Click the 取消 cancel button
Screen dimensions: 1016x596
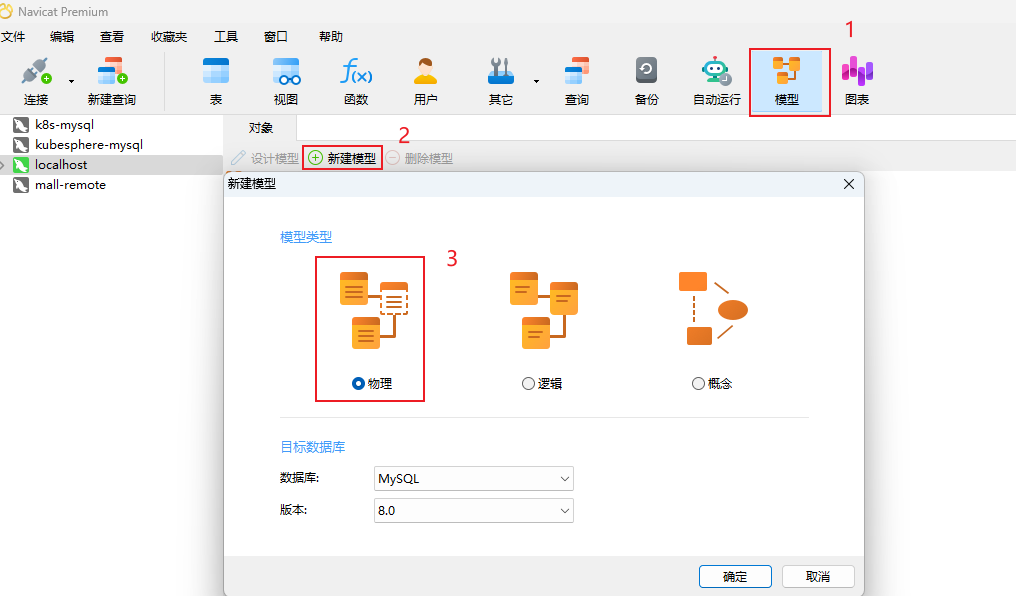click(818, 577)
